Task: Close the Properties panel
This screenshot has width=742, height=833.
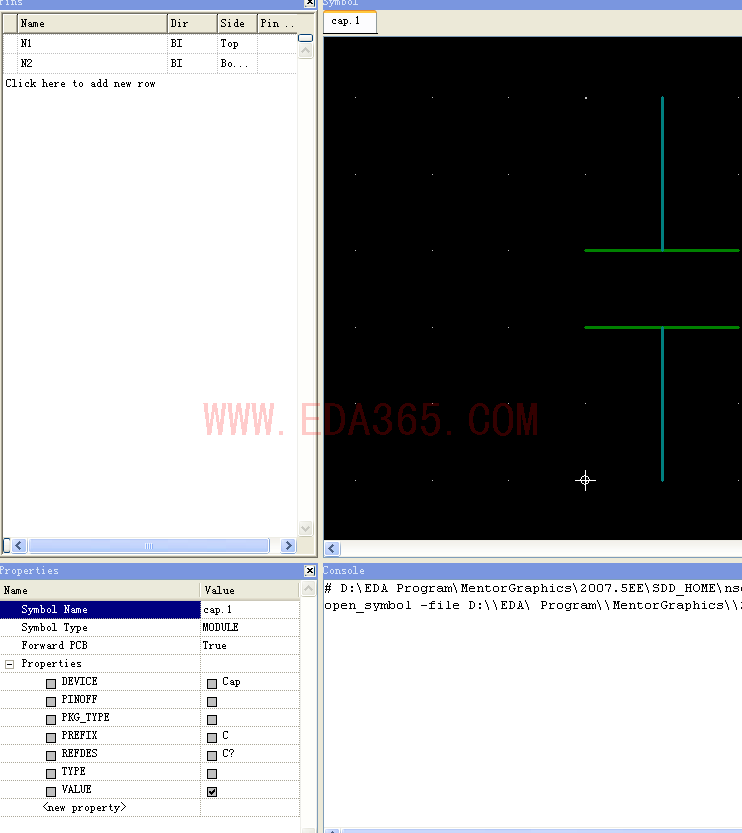Action: (310, 571)
